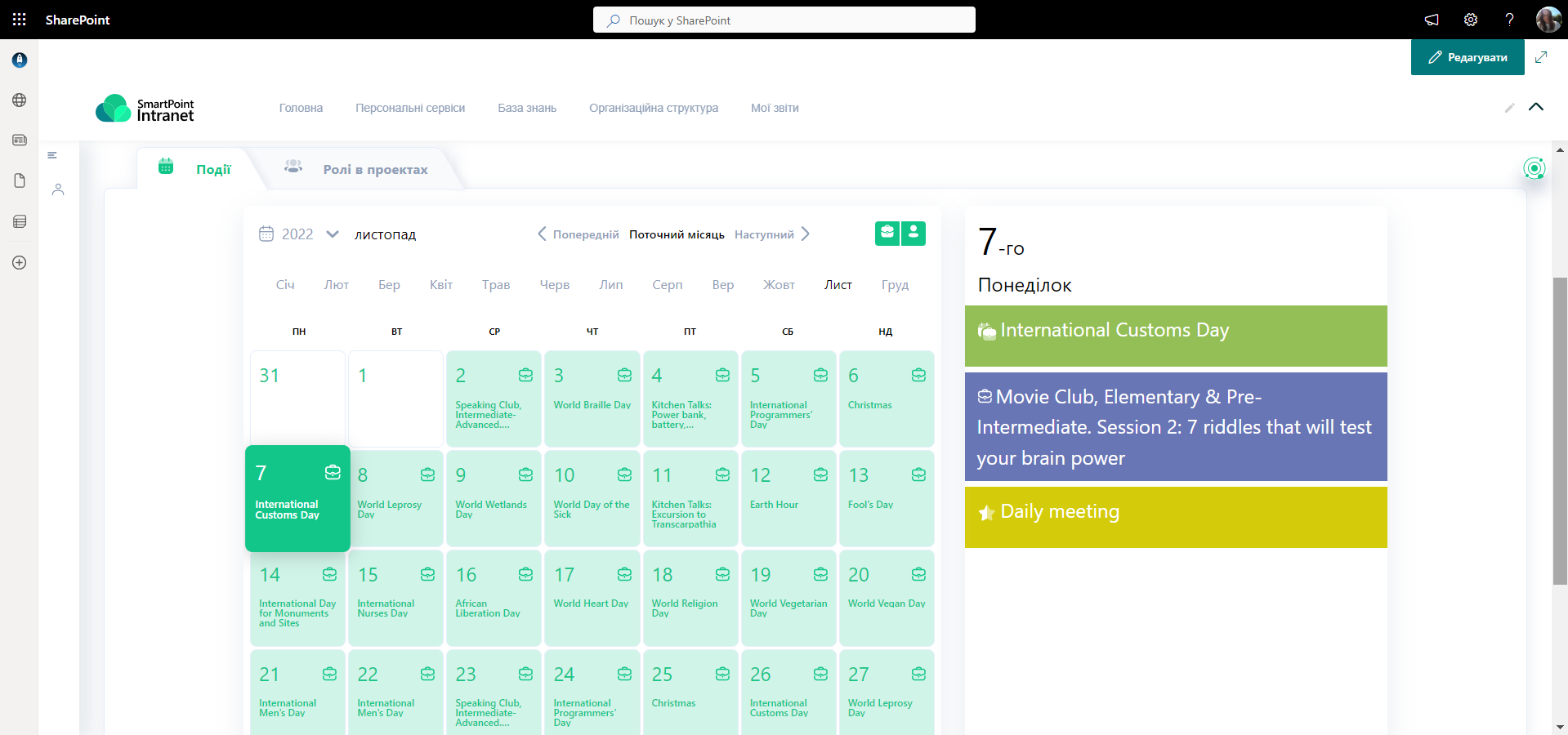Click the megaphone notifications icon
1568x735 pixels.
pyautogui.click(x=1432, y=20)
